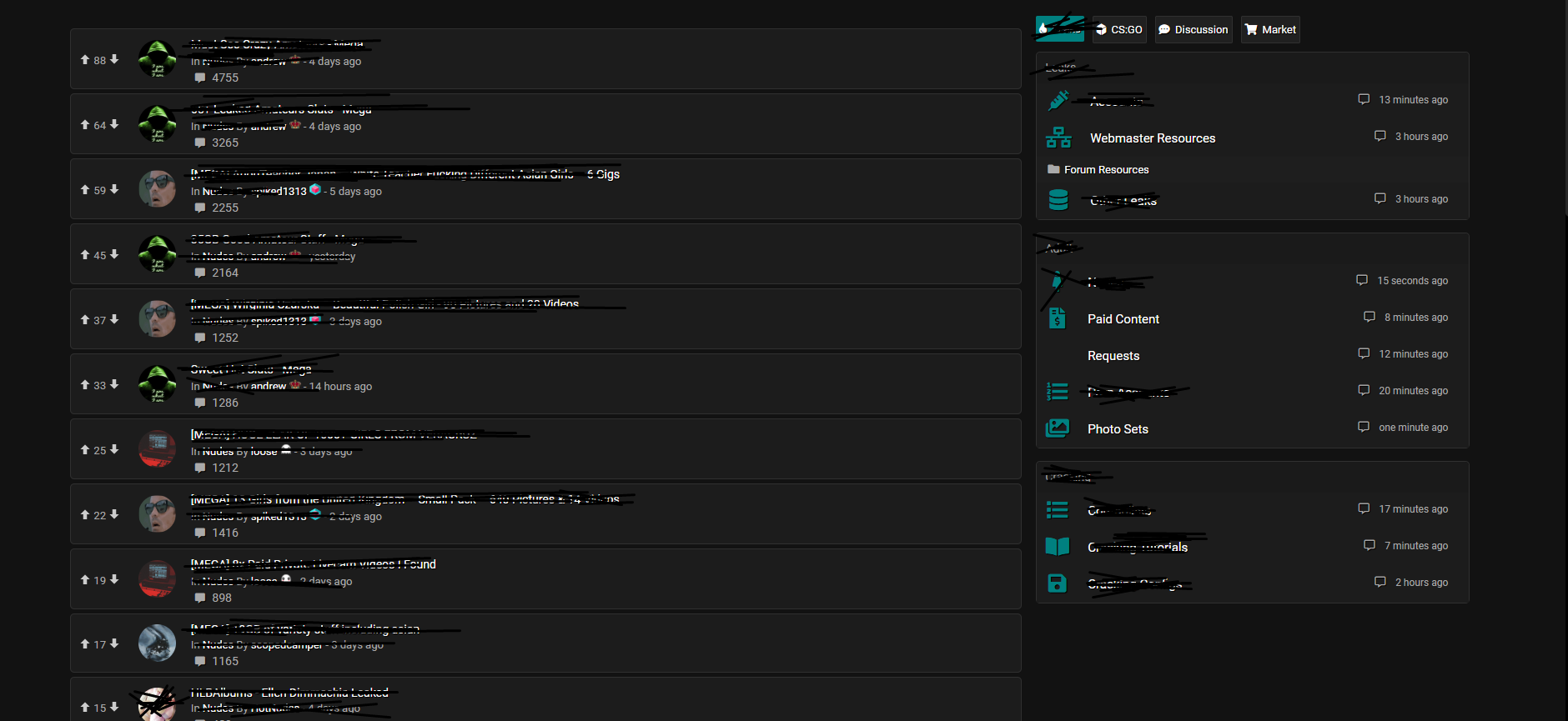Switch to the CS:GO tab

coord(1119,30)
